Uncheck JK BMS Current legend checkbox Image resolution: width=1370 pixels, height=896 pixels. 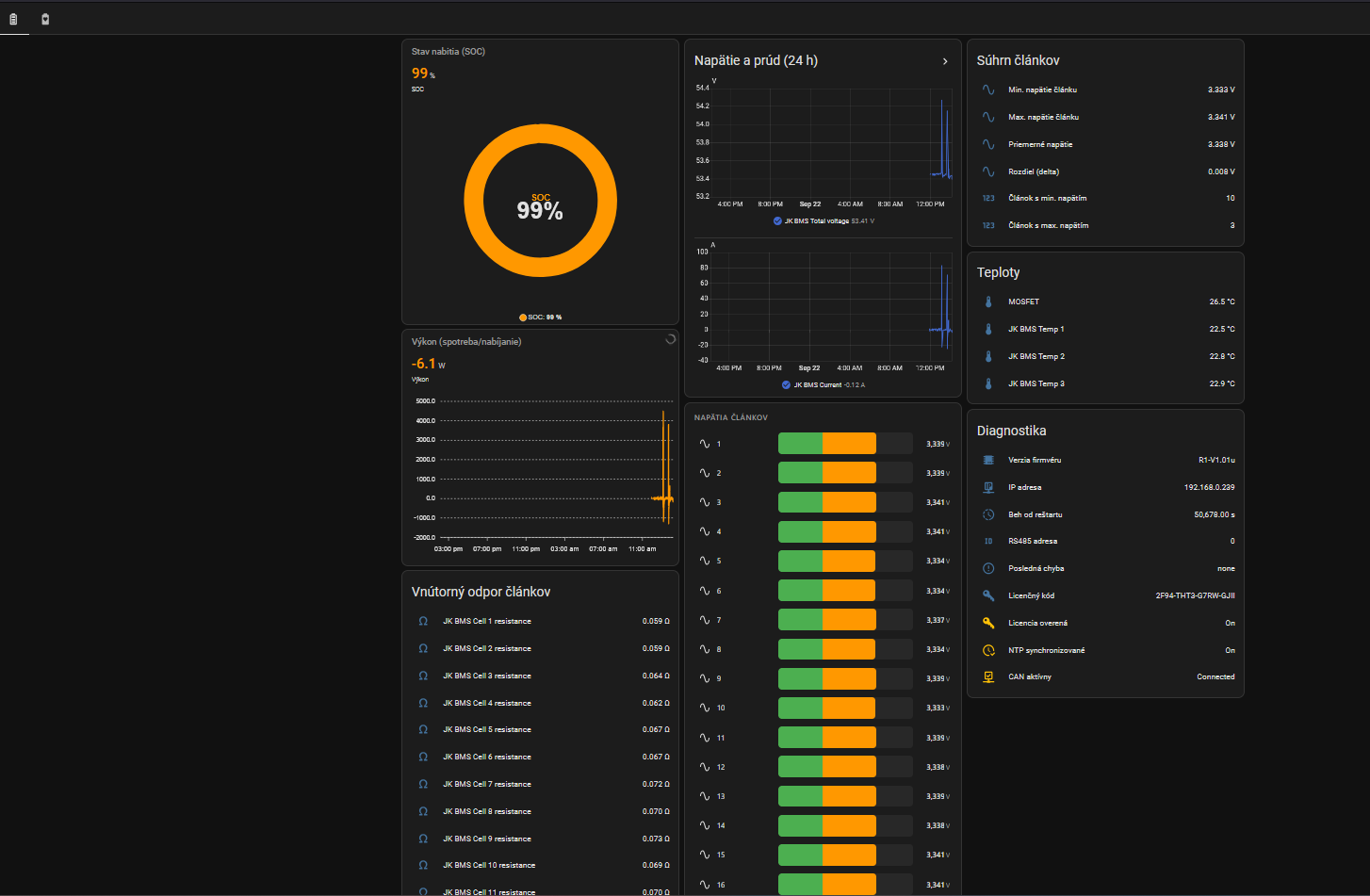click(786, 384)
